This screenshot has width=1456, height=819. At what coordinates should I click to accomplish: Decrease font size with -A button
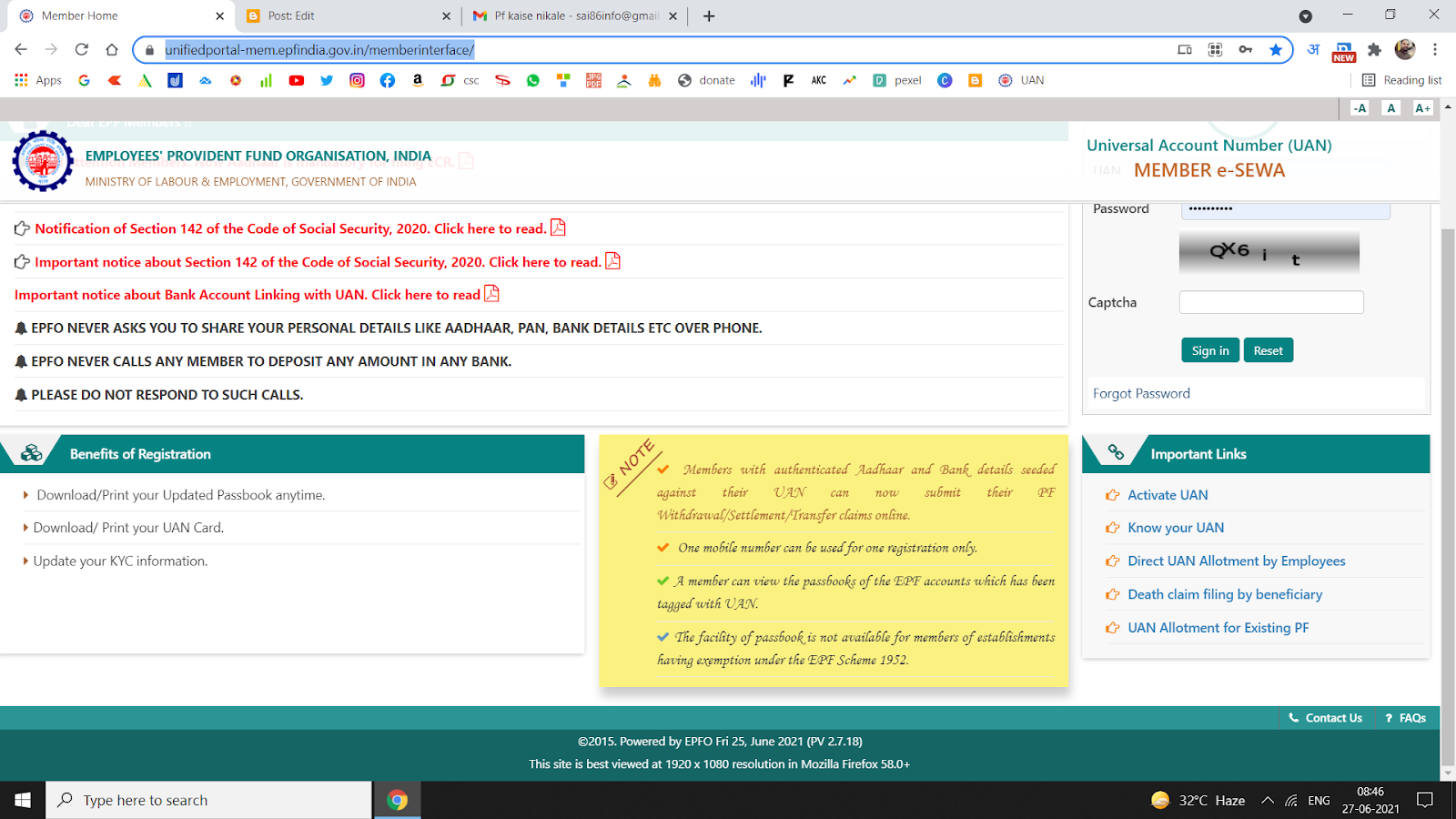coord(1360,107)
